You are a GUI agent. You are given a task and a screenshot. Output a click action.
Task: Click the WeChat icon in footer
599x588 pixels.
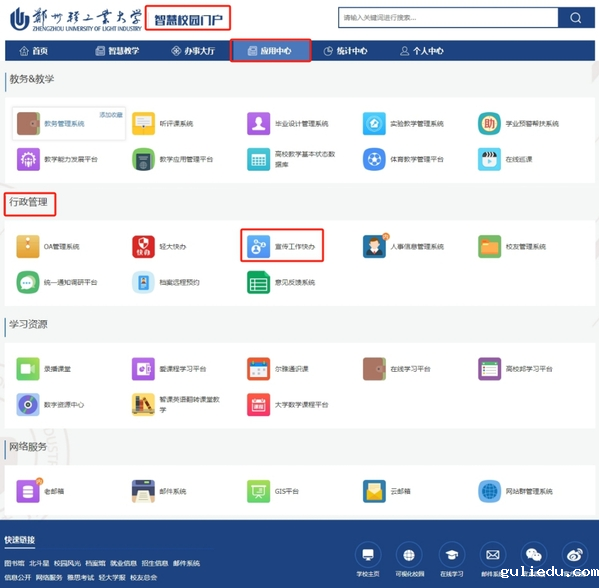point(534,554)
